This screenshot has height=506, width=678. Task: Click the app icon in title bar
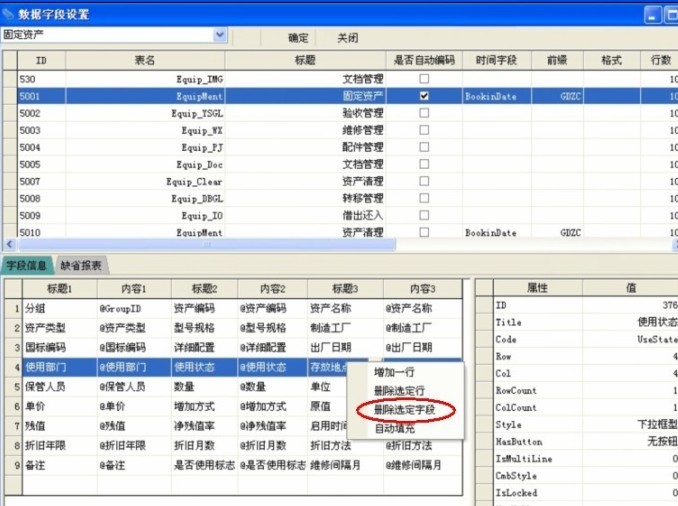(x=9, y=13)
